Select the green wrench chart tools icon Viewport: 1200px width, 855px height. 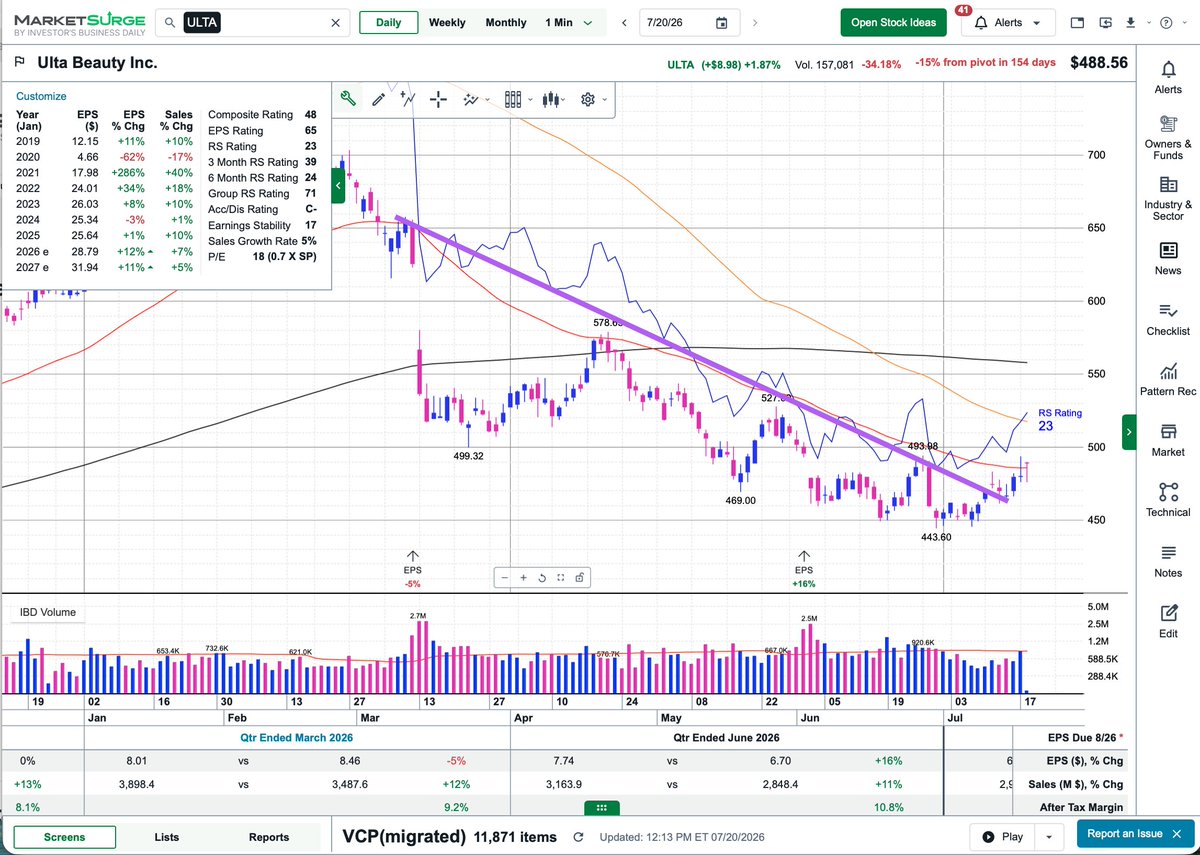[x=348, y=98]
